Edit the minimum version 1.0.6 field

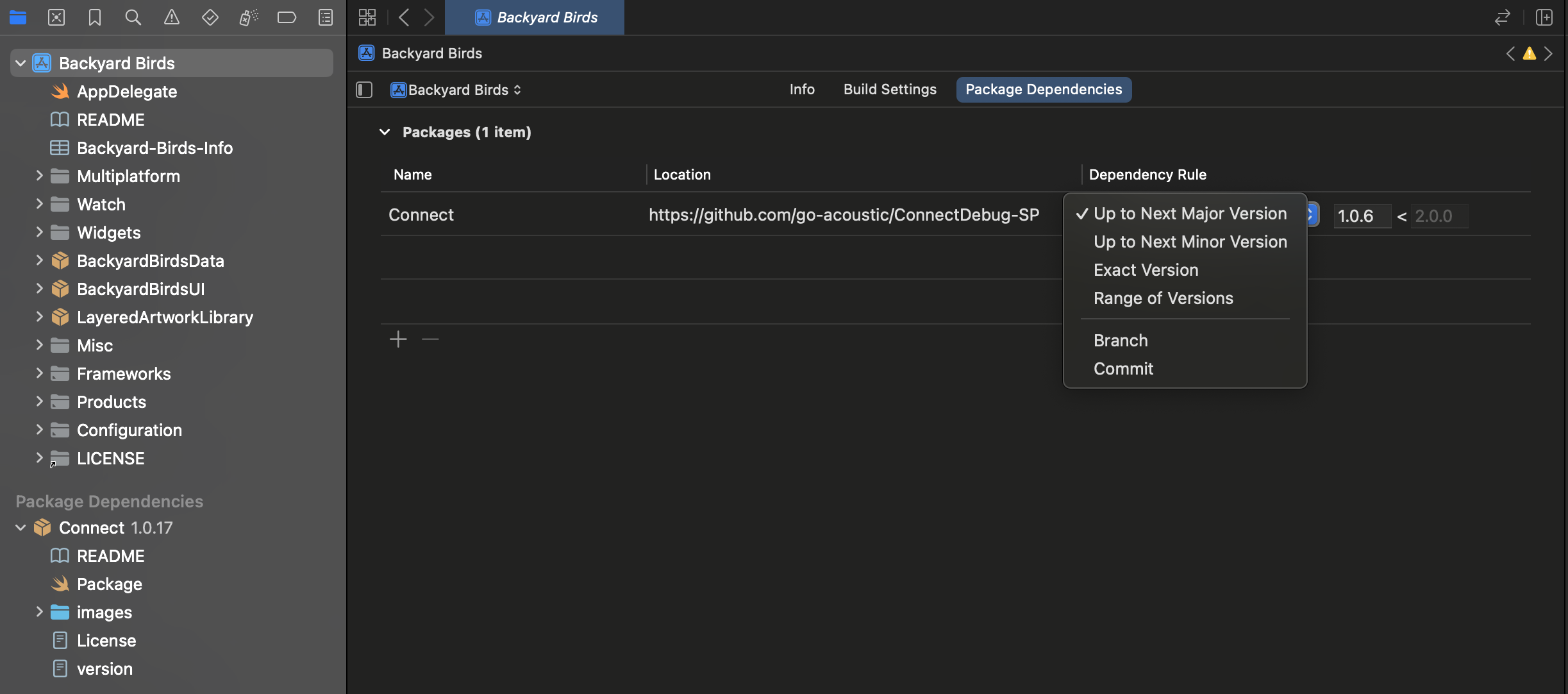[1362, 216]
